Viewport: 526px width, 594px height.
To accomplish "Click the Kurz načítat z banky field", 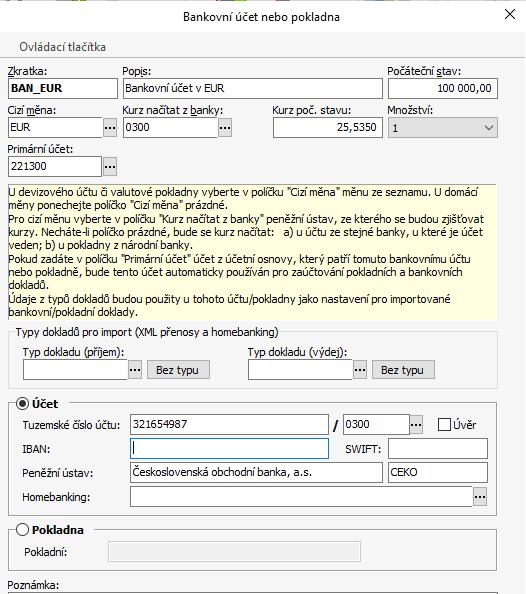I will click(170, 128).
